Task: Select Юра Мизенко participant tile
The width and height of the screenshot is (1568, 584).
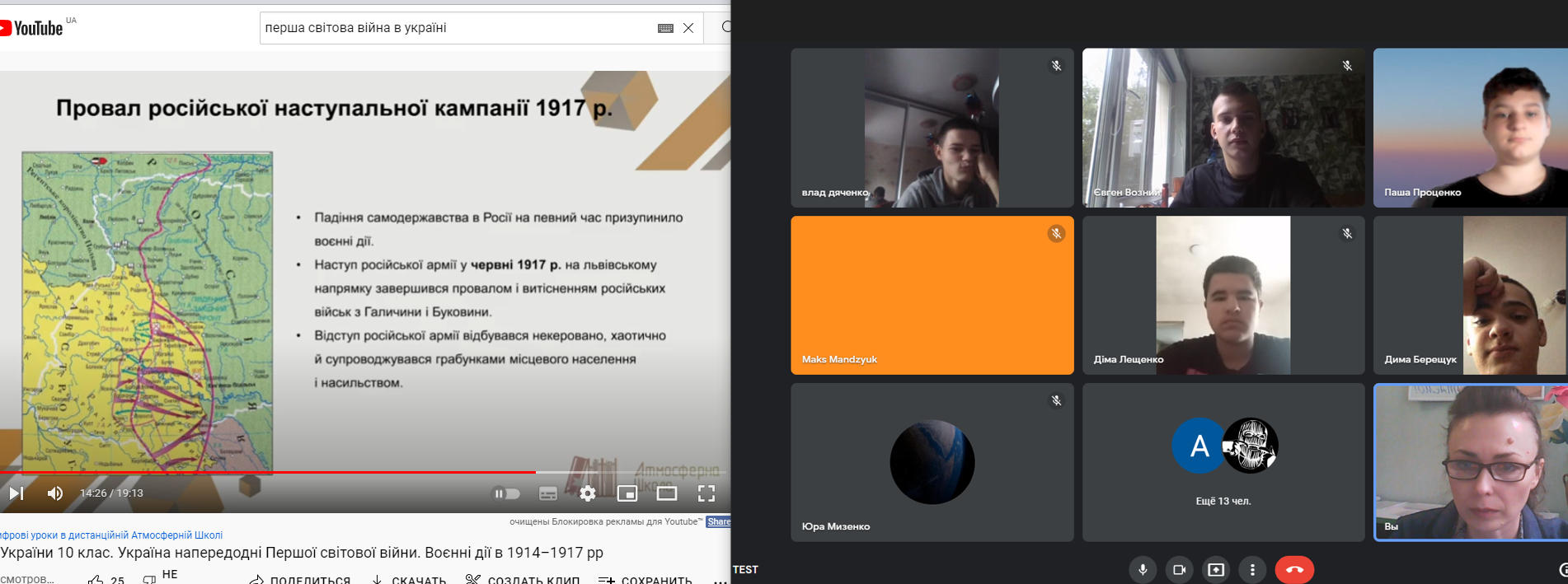Action: (x=932, y=462)
